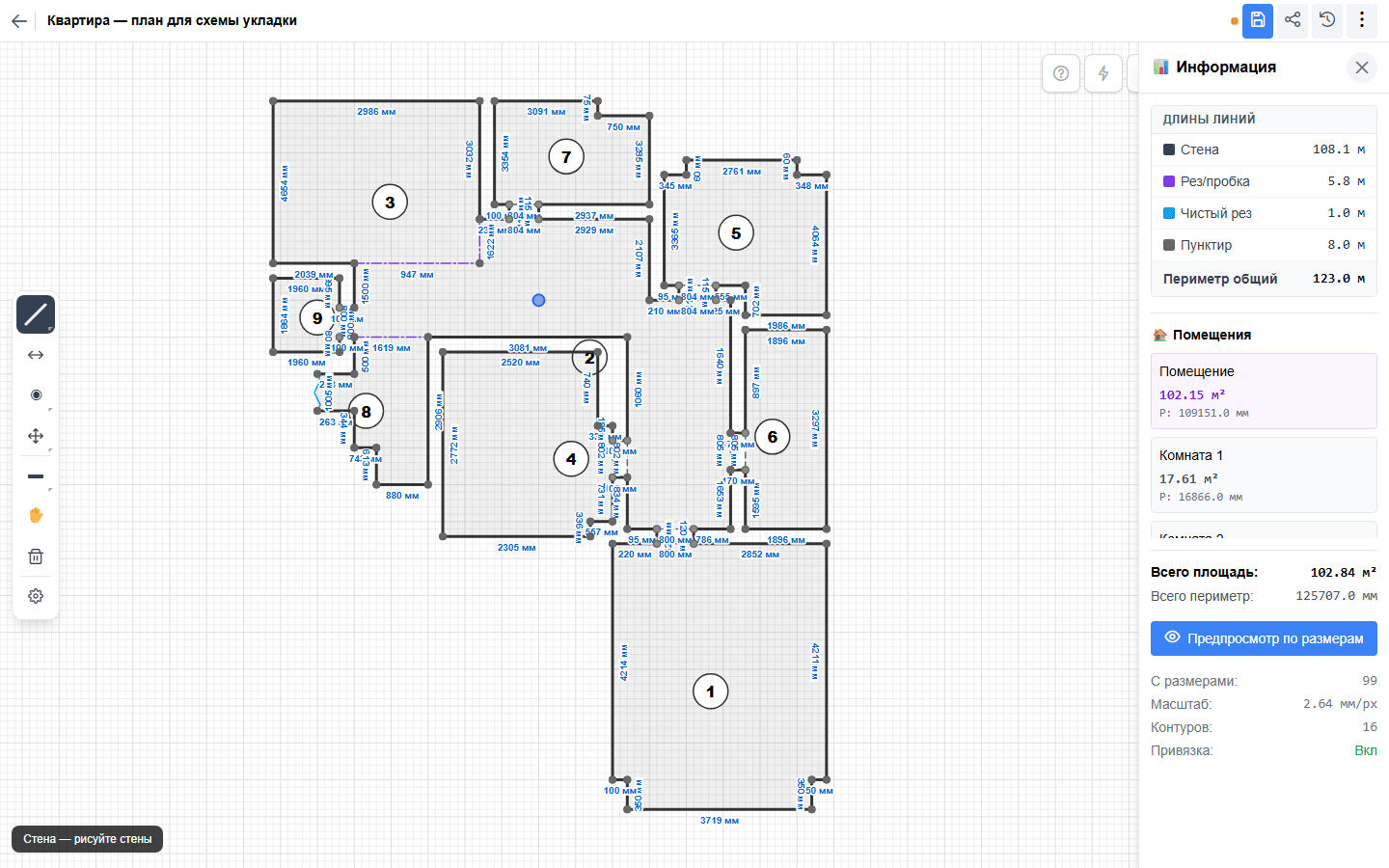Click room label 5 on the plan
Viewport: 1389px width, 868px height.
point(736,233)
